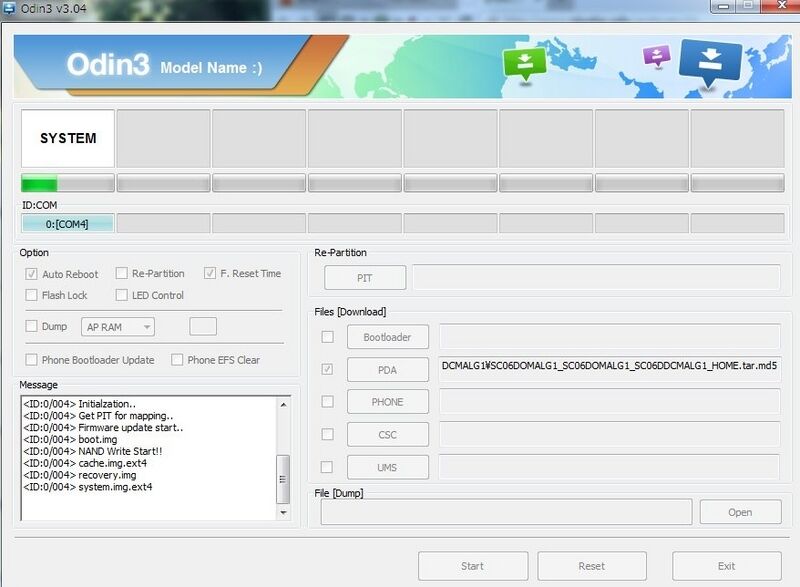Enable the LED Control checkbox
800x587 pixels.
(121, 295)
